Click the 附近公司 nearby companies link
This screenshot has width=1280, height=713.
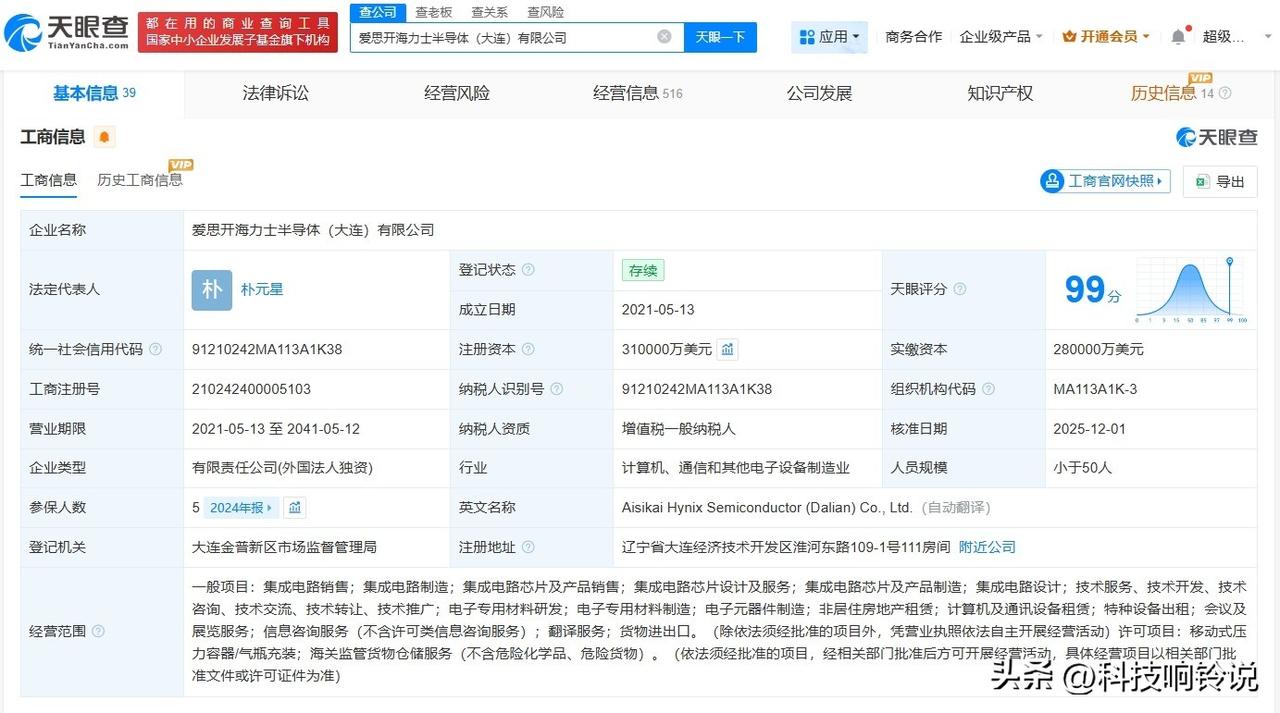tap(987, 547)
